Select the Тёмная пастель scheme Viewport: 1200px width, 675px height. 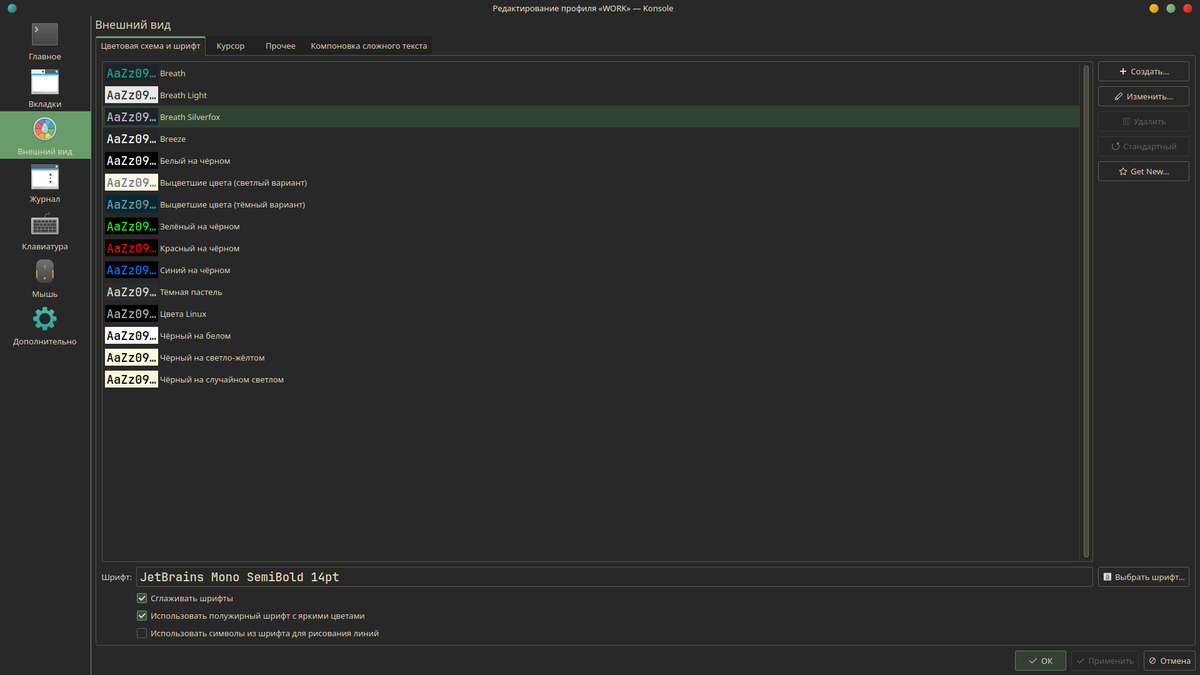pos(591,292)
